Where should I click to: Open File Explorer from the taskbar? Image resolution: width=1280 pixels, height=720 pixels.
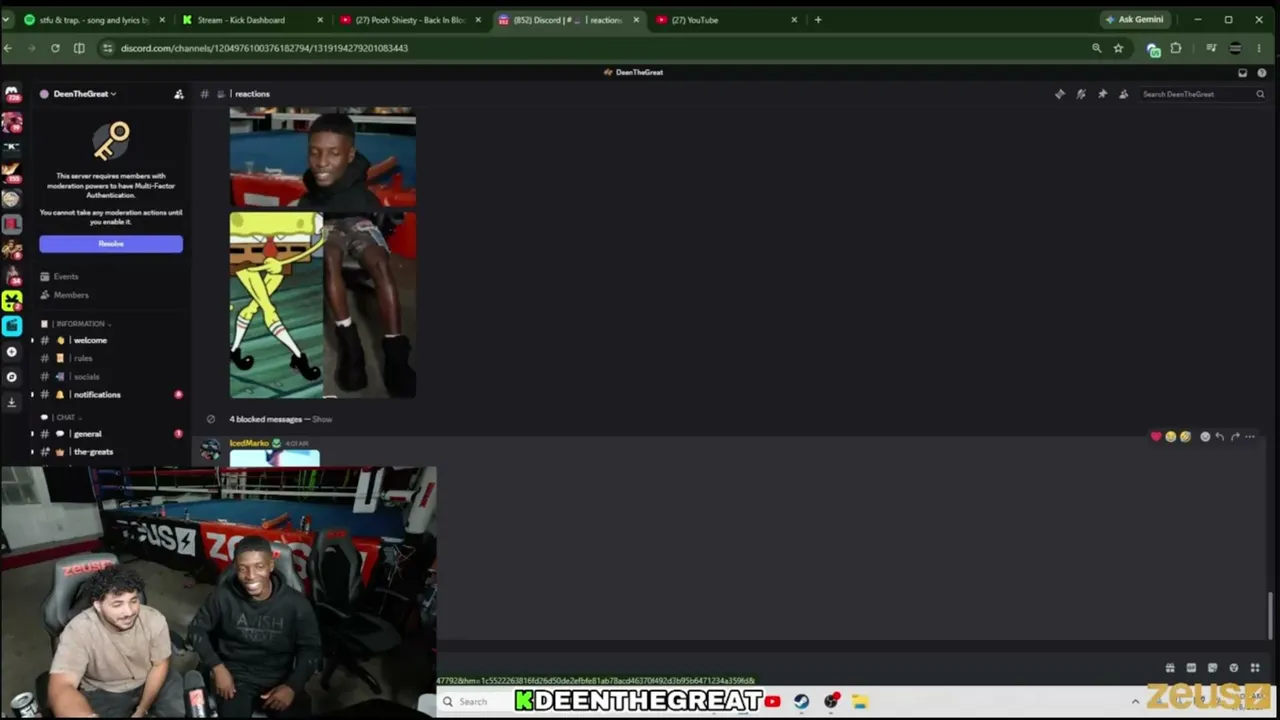(x=859, y=702)
